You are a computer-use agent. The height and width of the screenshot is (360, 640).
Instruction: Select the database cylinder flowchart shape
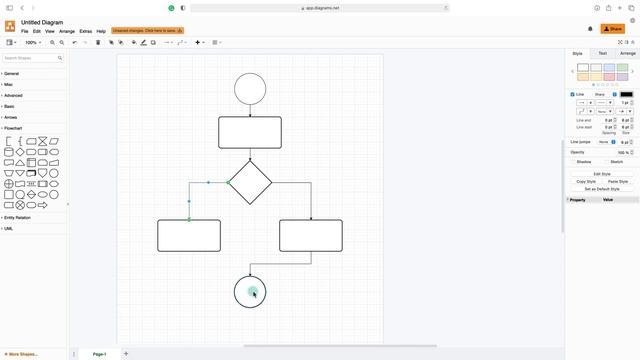[x=9, y=152]
